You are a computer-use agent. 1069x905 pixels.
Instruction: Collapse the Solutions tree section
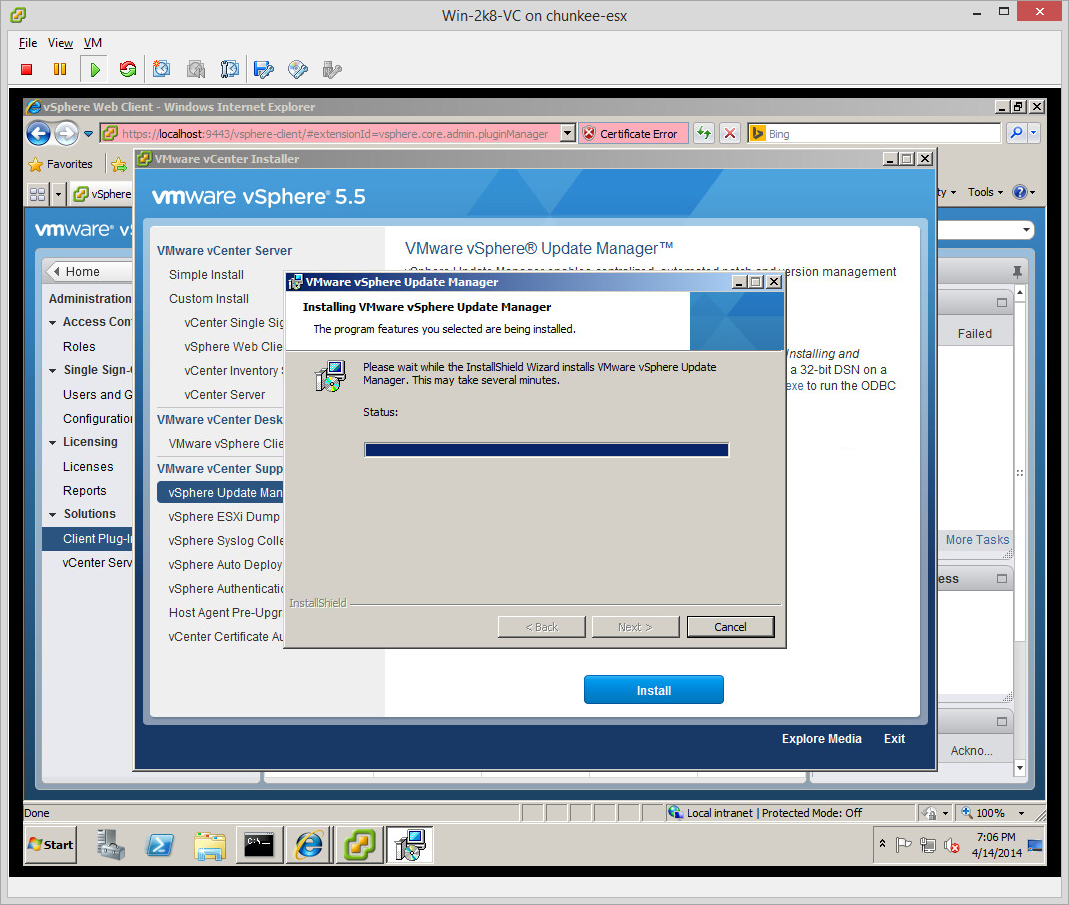[53, 514]
